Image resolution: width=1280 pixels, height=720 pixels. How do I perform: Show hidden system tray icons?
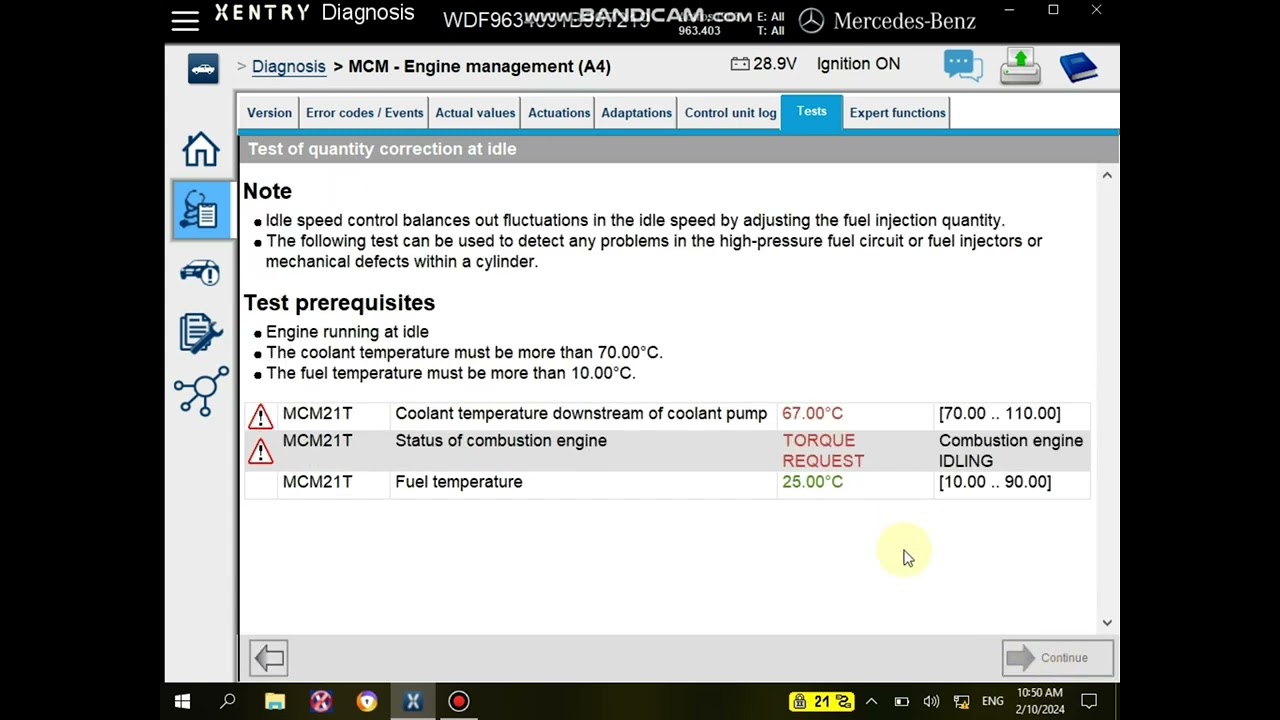(x=871, y=702)
